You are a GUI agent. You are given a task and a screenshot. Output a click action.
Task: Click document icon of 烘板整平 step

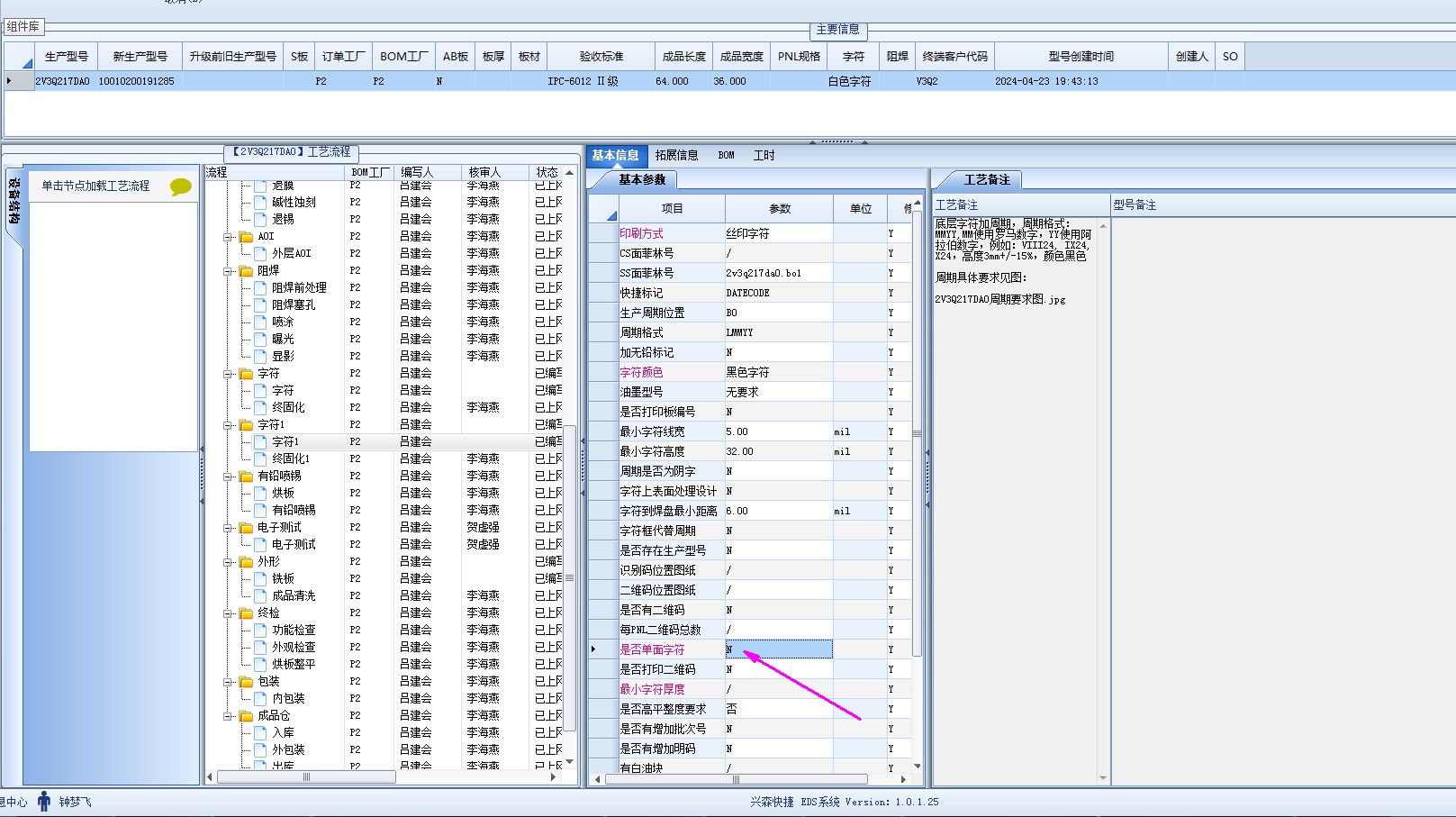coord(260,665)
